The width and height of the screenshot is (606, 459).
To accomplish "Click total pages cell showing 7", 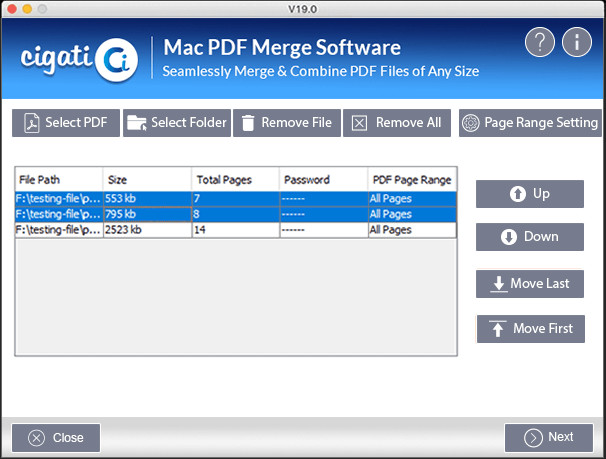I will pos(235,199).
